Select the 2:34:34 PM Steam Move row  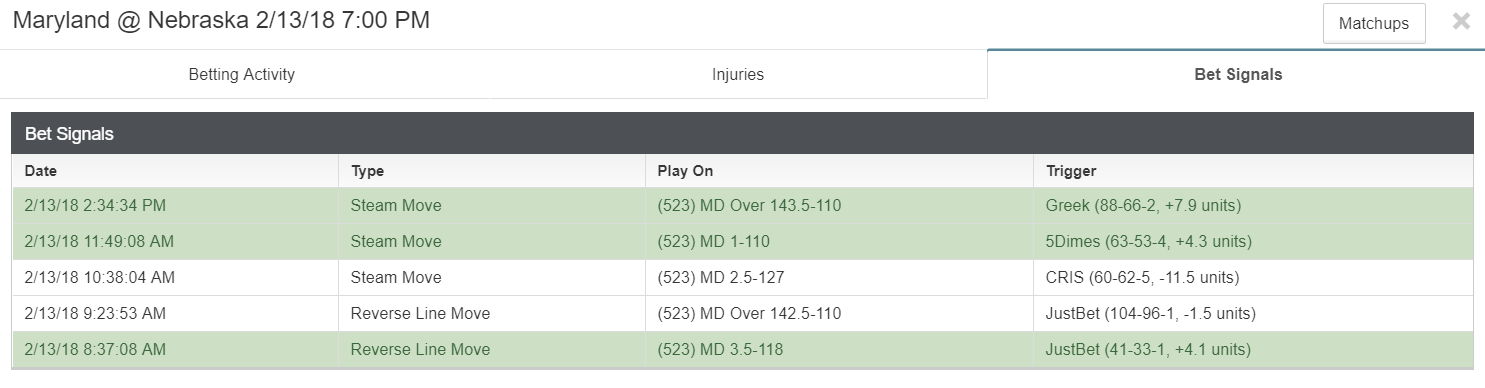pyautogui.click(x=742, y=206)
